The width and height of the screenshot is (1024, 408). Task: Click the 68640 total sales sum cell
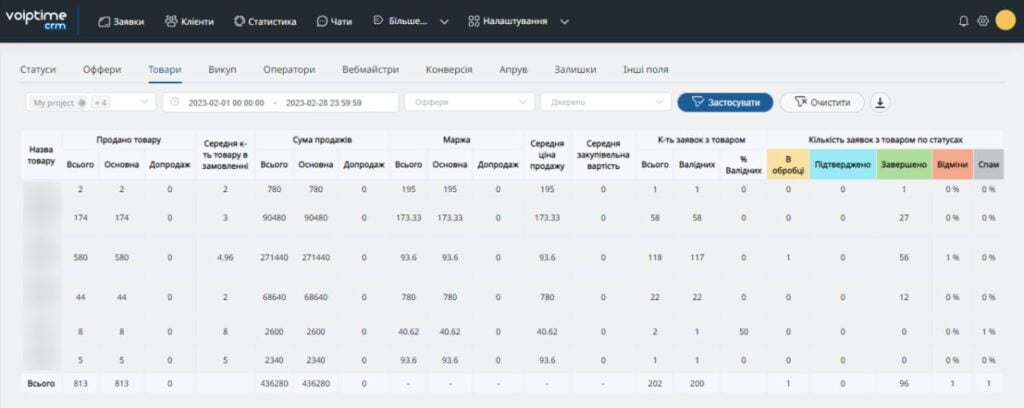(x=274, y=297)
